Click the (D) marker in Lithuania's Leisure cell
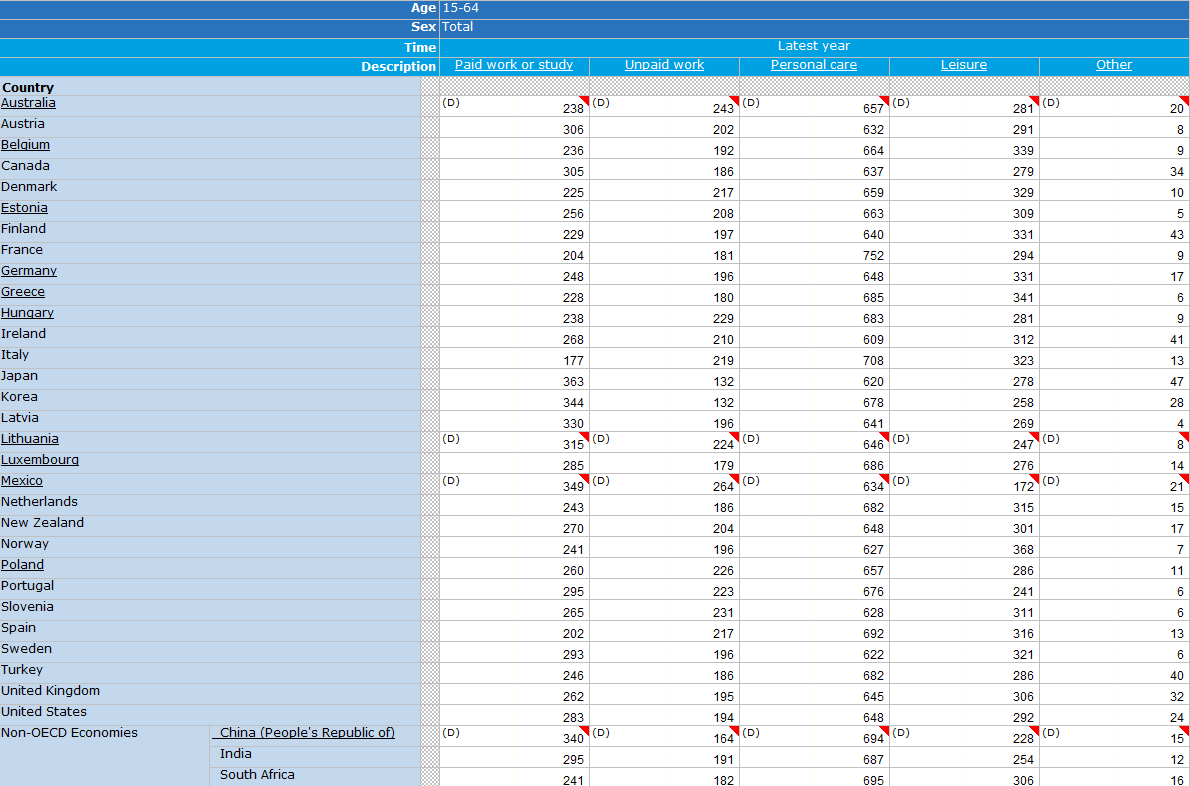 (901, 439)
